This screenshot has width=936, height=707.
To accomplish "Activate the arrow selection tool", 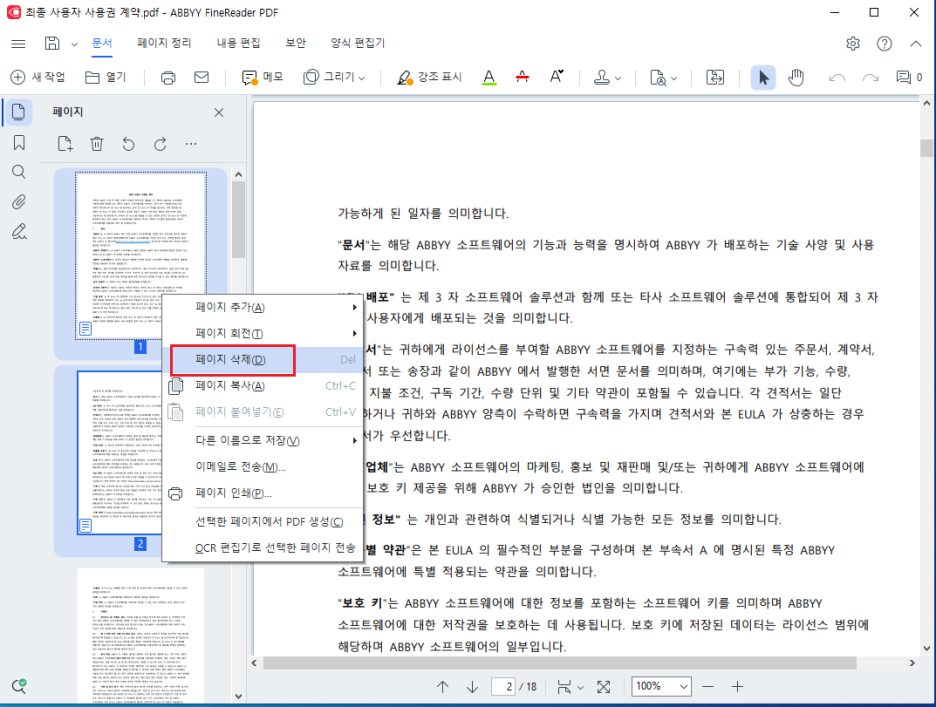I will (x=763, y=78).
